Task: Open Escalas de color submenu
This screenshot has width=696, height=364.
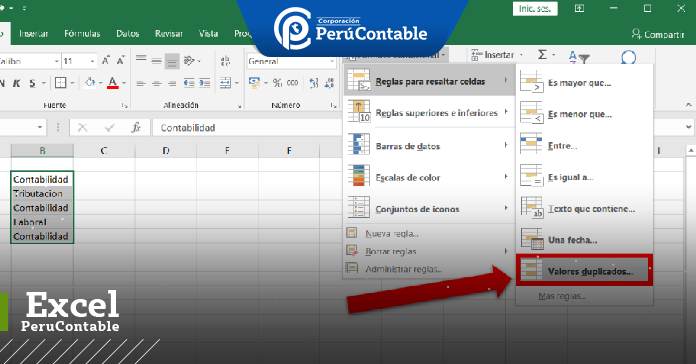Action: coord(429,178)
